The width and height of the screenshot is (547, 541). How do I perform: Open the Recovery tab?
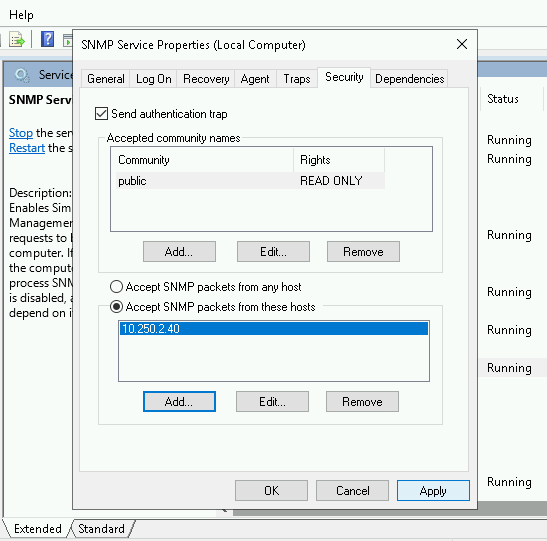point(206,79)
